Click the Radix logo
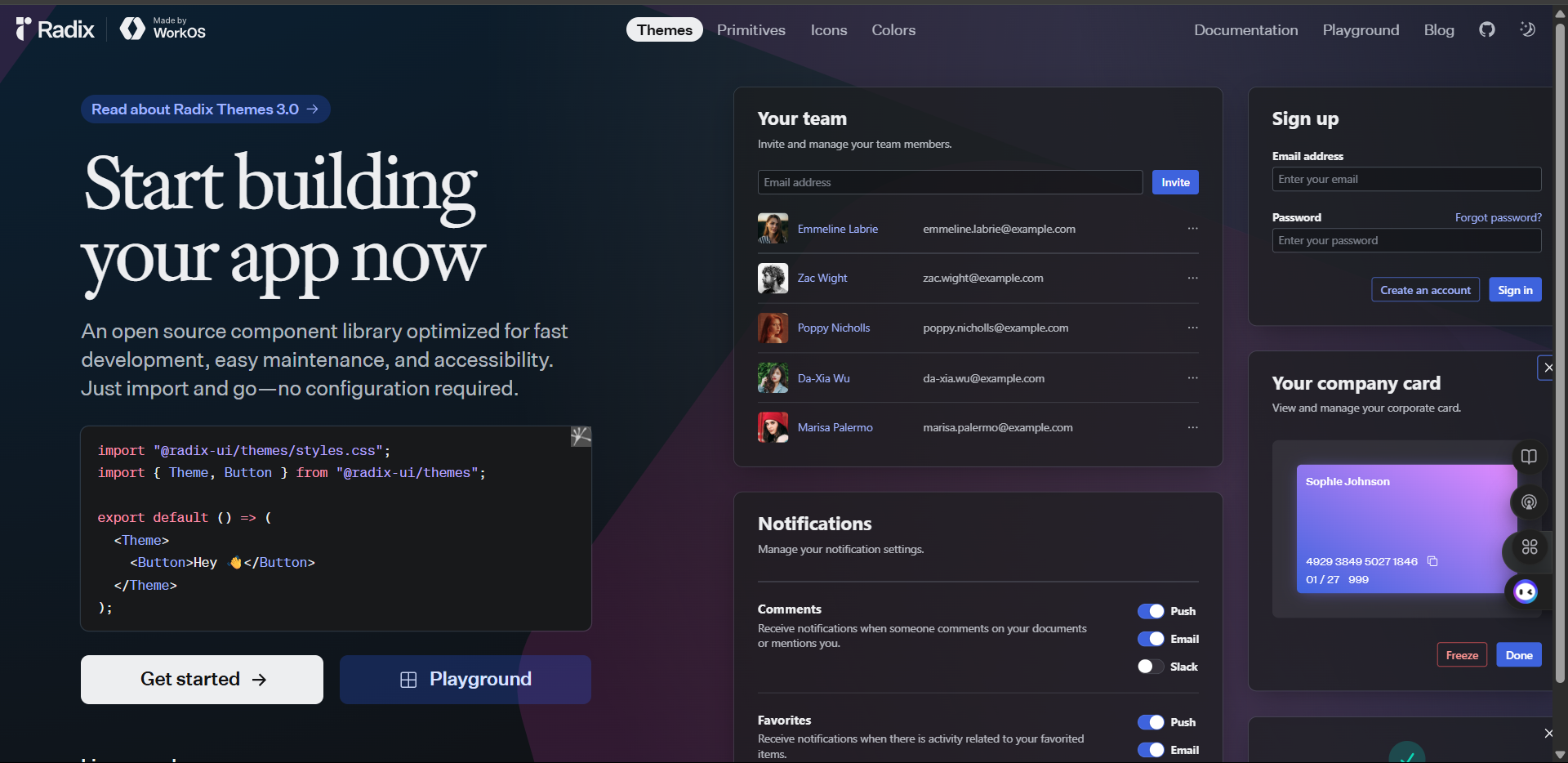Image resolution: width=1568 pixels, height=763 pixels. click(x=54, y=29)
